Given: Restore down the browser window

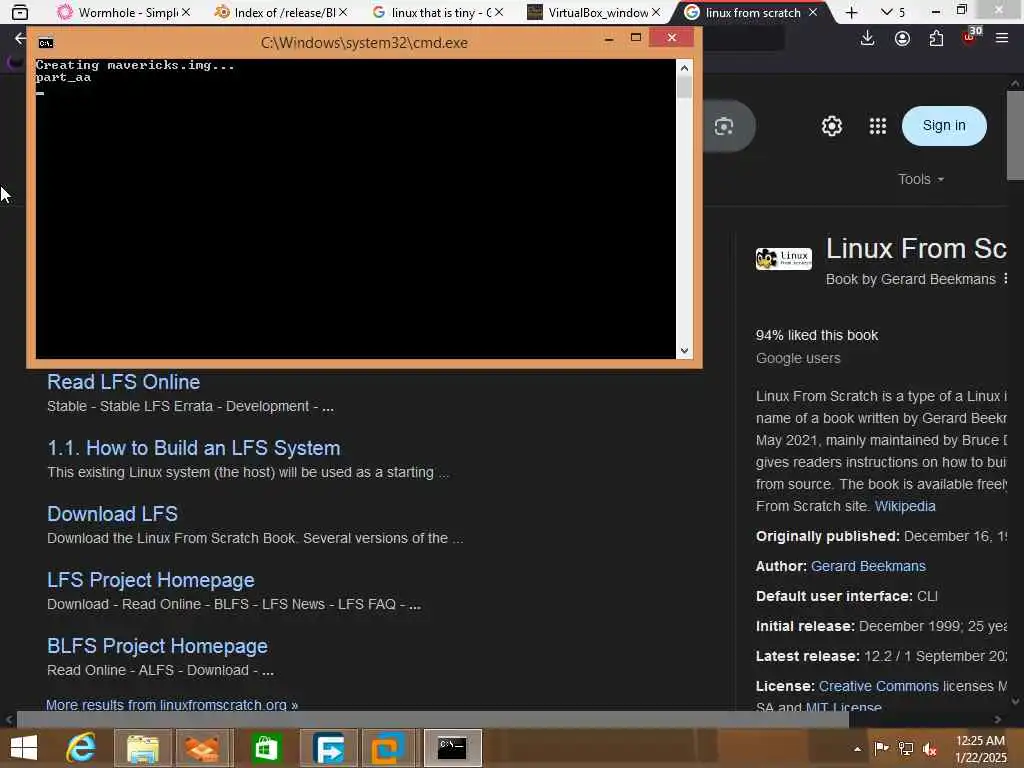Looking at the screenshot, I should 961,10.
